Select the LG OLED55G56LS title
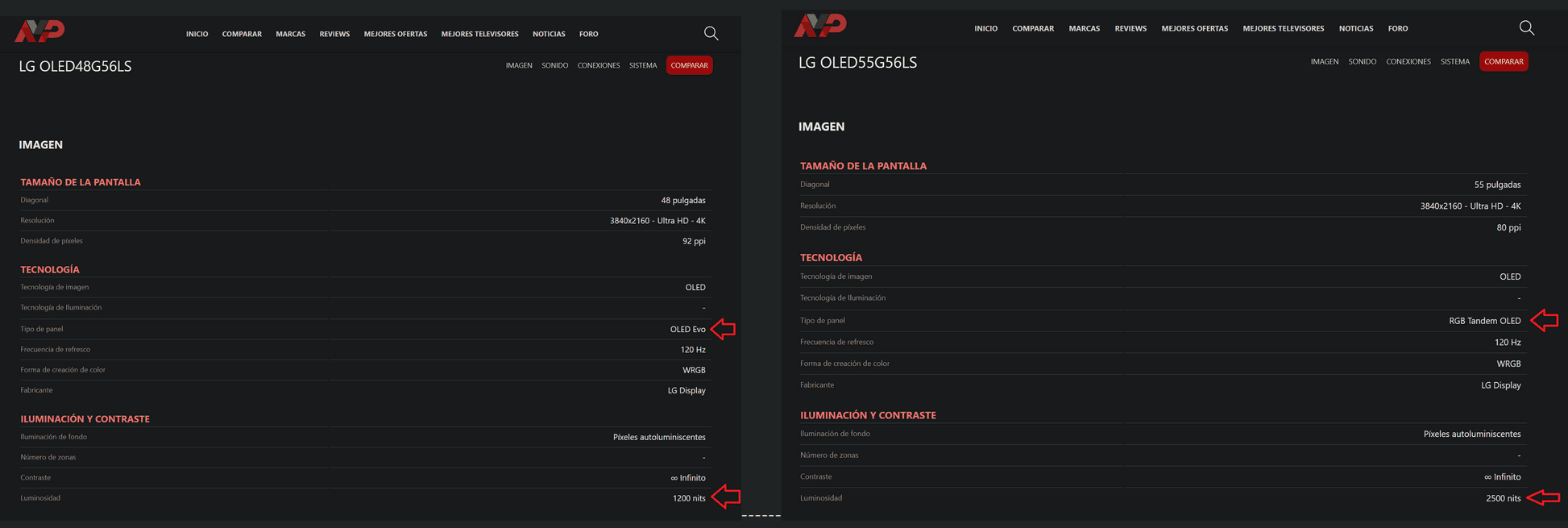This screenshot has width=1568, height=528. pyautogui.click(x=857, y=62)
